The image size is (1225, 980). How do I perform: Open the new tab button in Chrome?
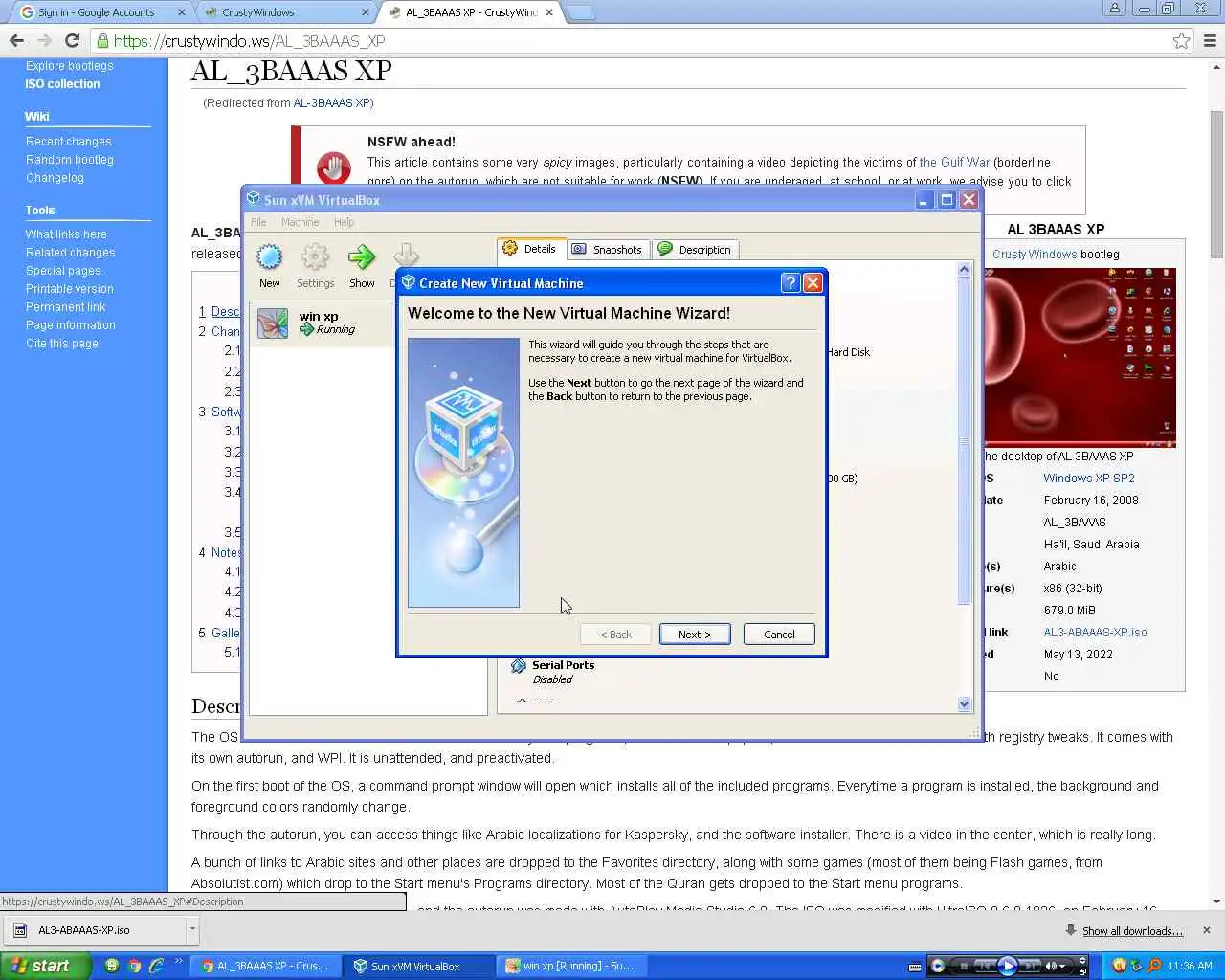click(x=580, y=12)
